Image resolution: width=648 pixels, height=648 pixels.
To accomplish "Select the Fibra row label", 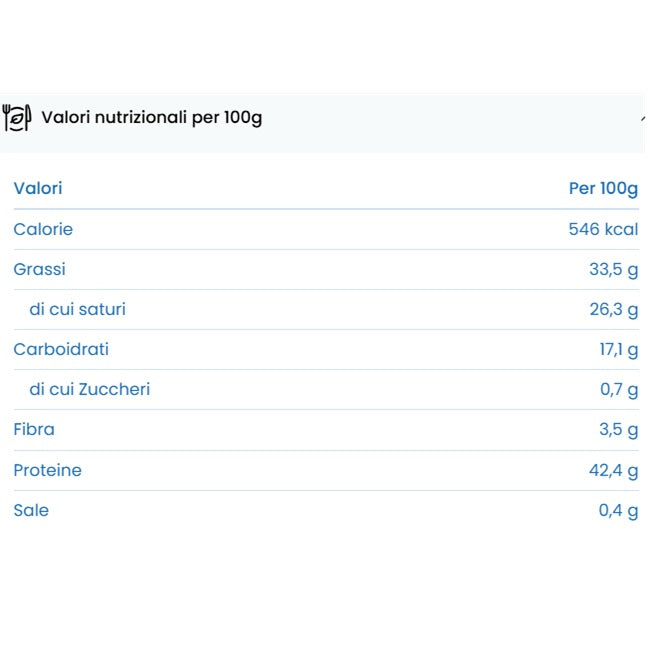I will tap(34, 429).
